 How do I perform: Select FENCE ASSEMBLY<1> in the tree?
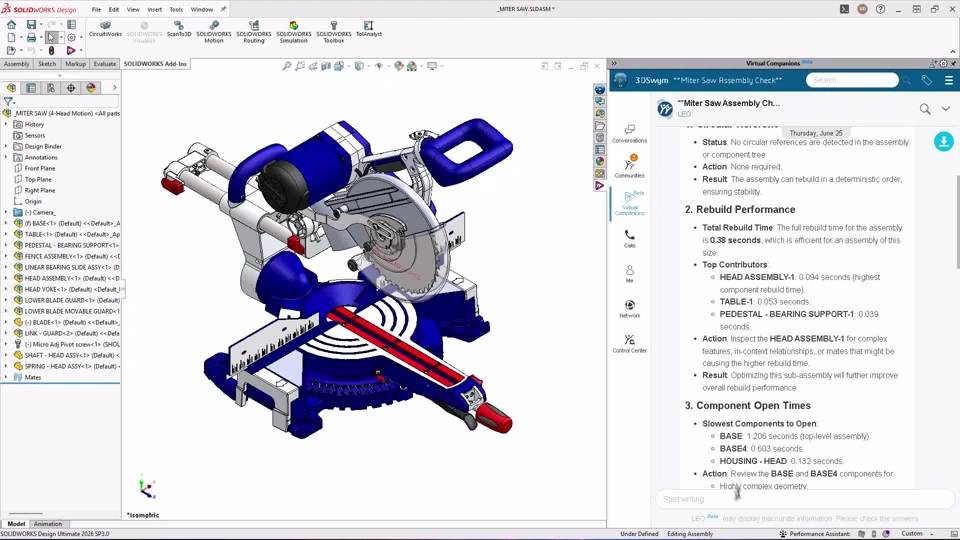click(x=67, y=256)
